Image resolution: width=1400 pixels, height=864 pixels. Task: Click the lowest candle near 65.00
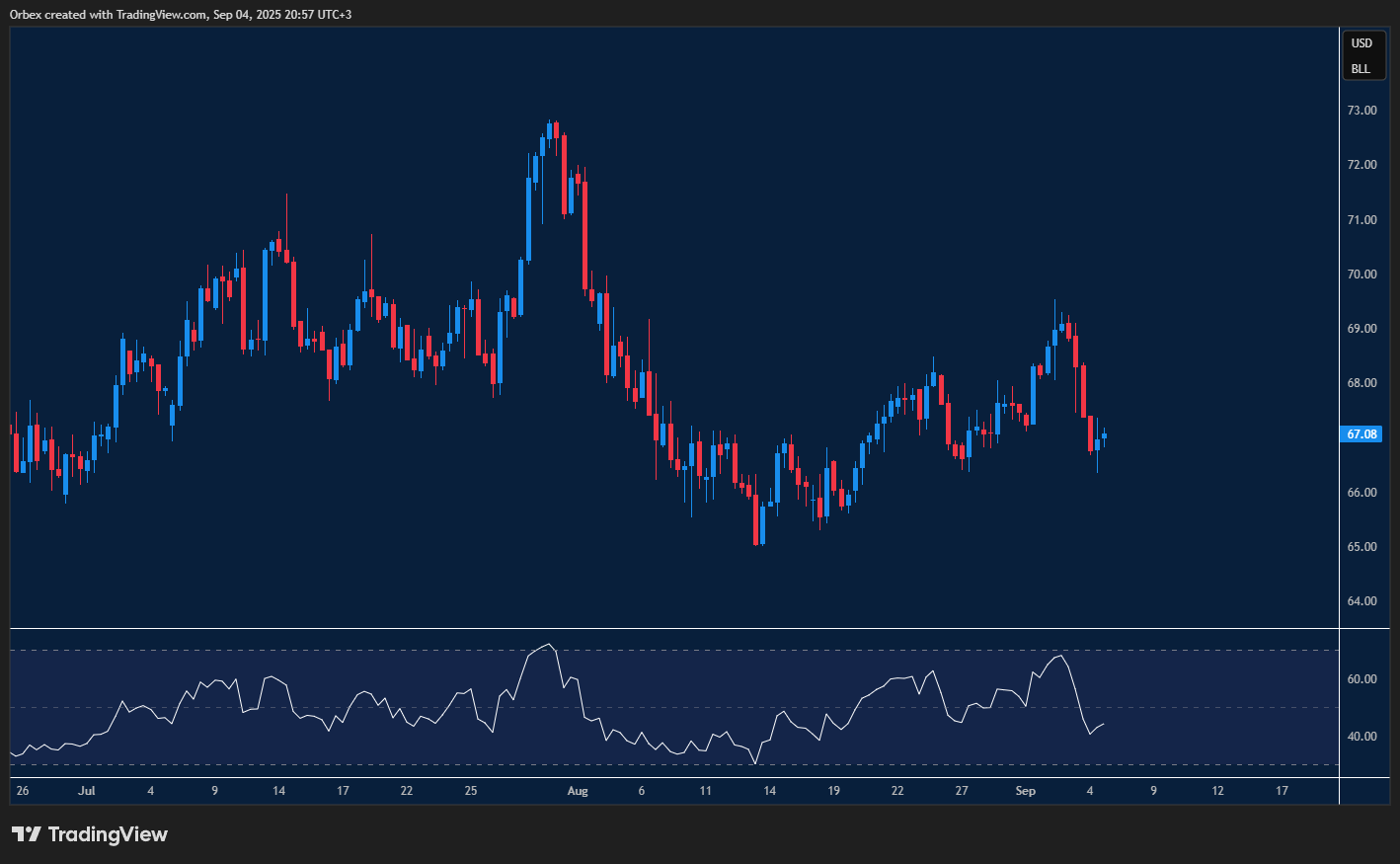coord(756,541)
